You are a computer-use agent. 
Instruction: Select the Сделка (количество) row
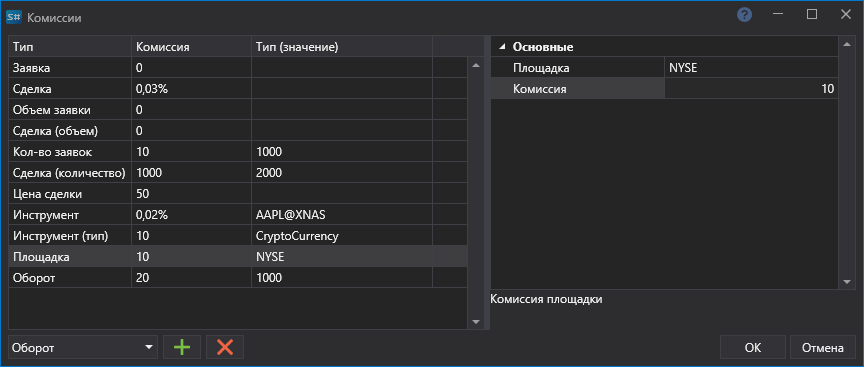click(x=238, y=172)
